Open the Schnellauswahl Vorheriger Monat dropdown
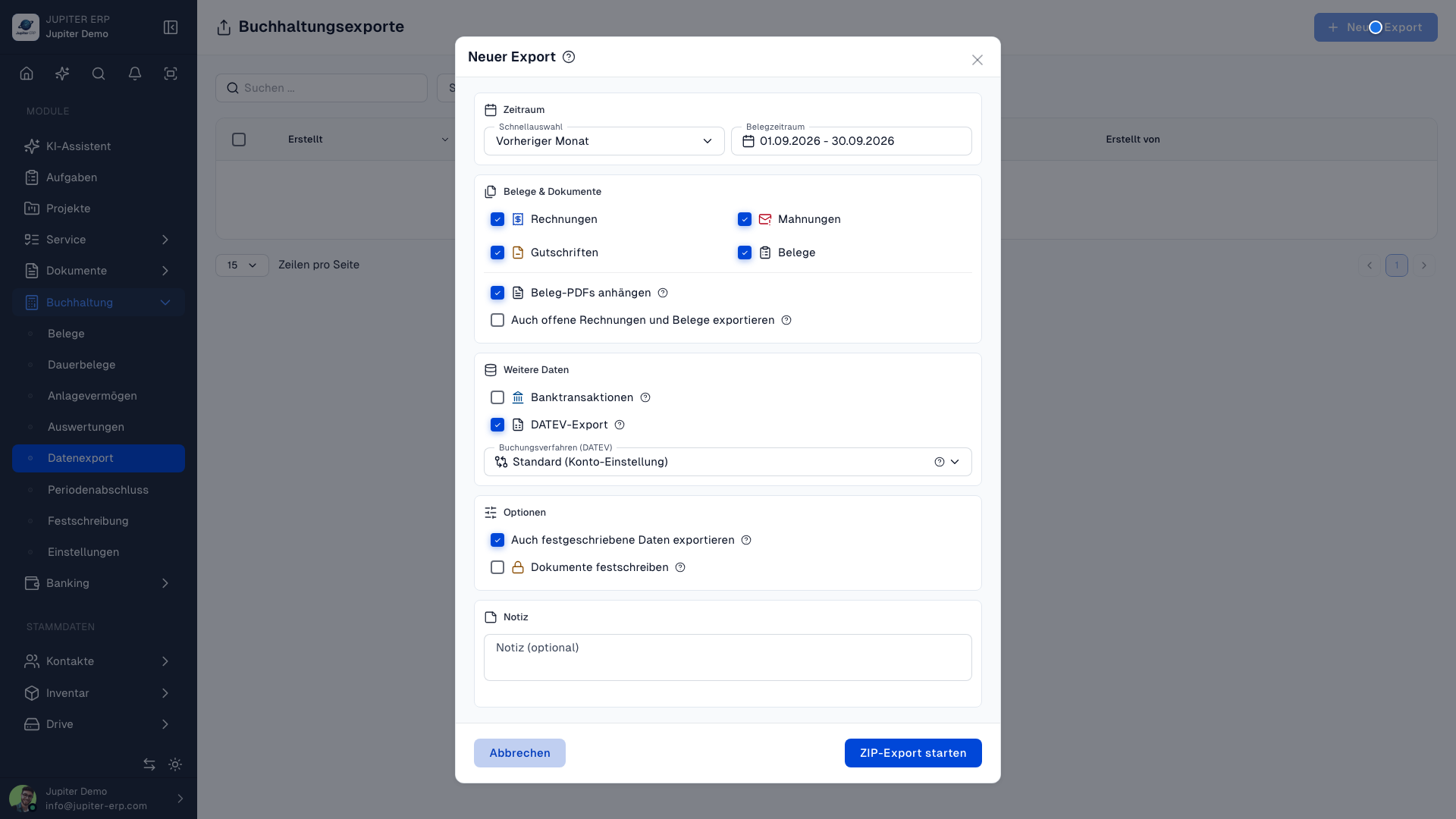The image size is (1456, 819). click(604, 141)
